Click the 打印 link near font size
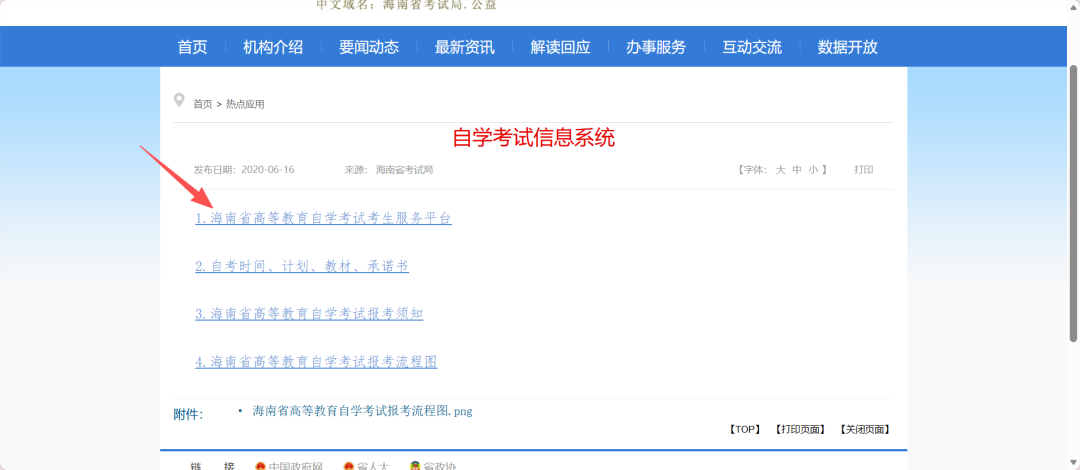 864,170
